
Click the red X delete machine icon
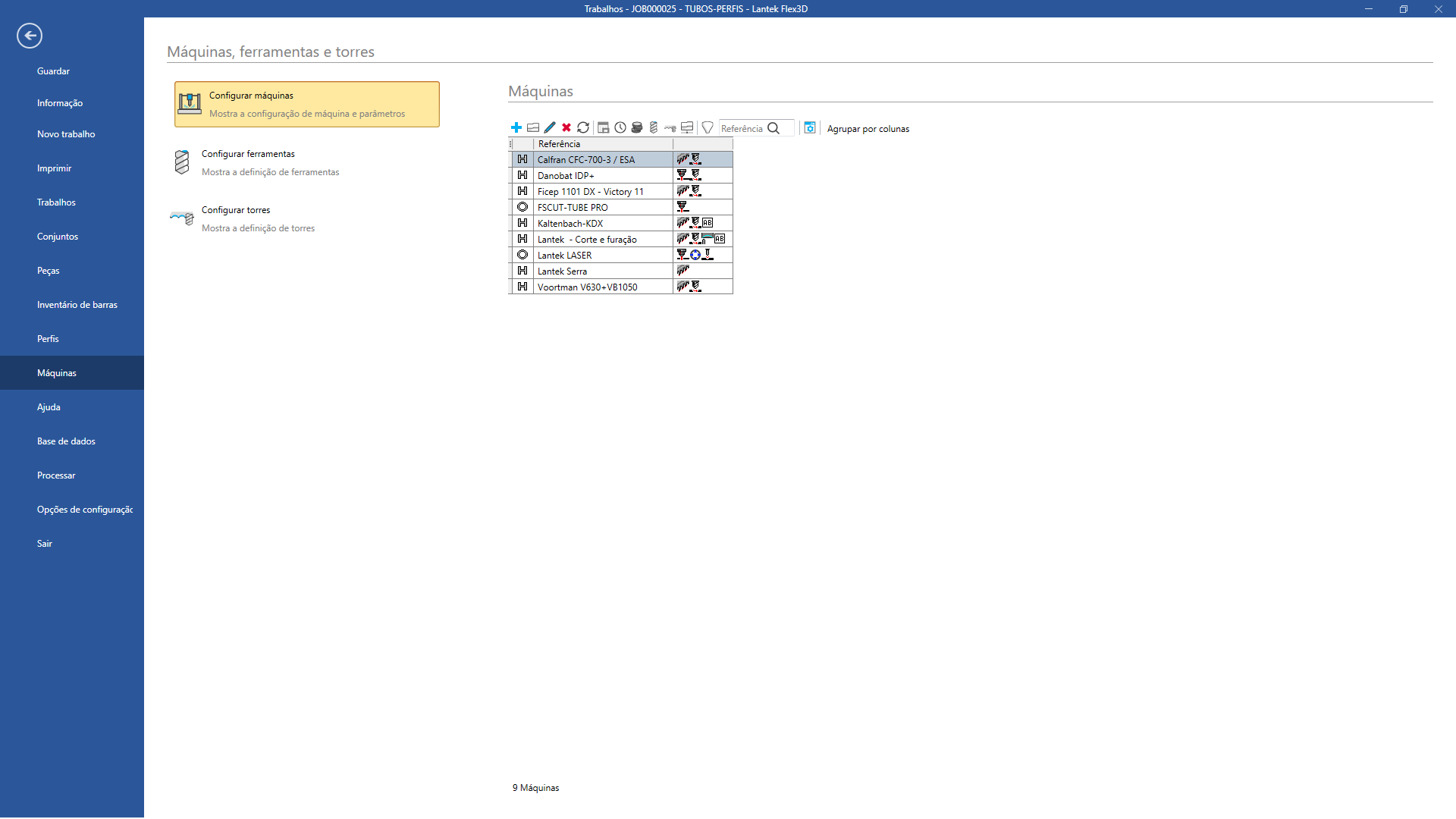tap(566, 127)
